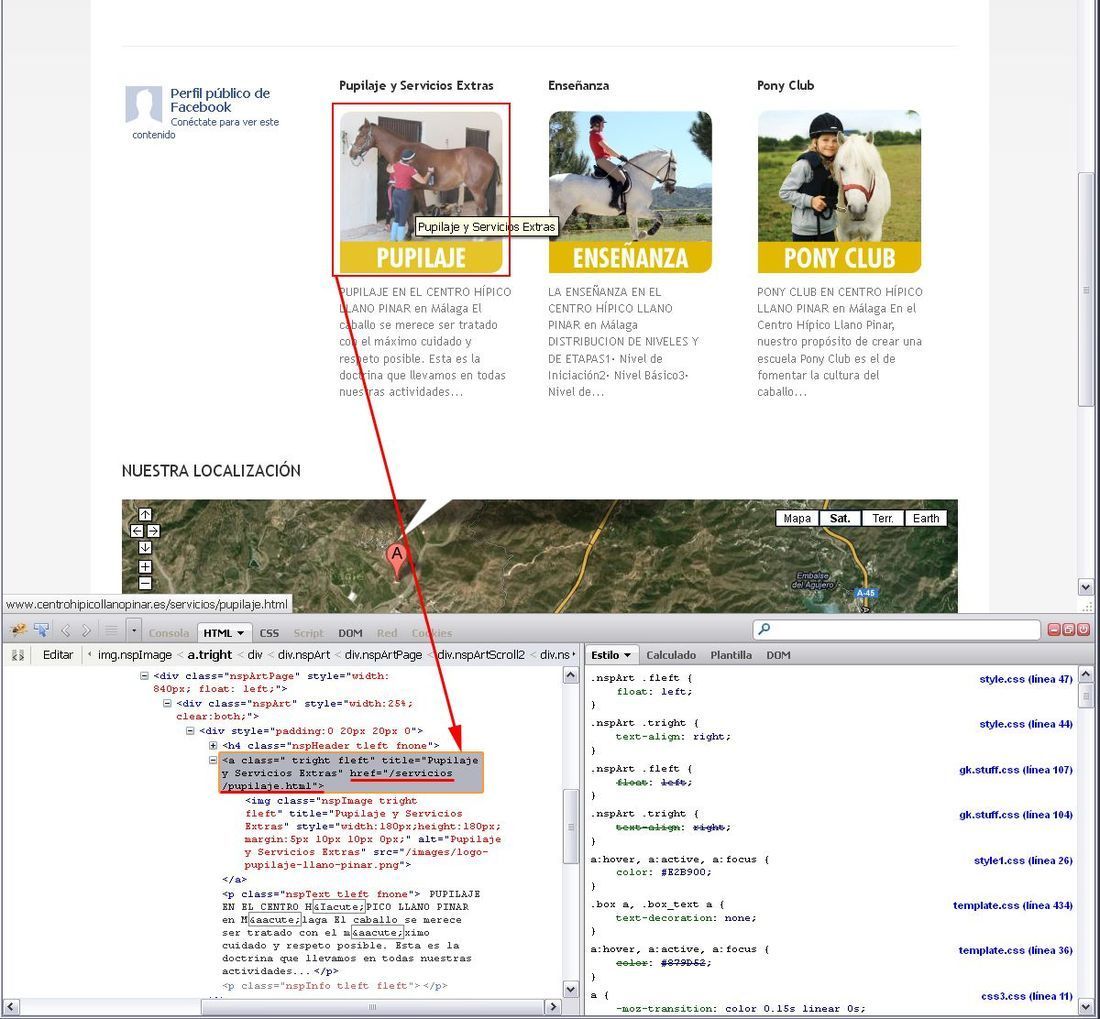
Task: Open the Consola tab
Action: (168, 633)
